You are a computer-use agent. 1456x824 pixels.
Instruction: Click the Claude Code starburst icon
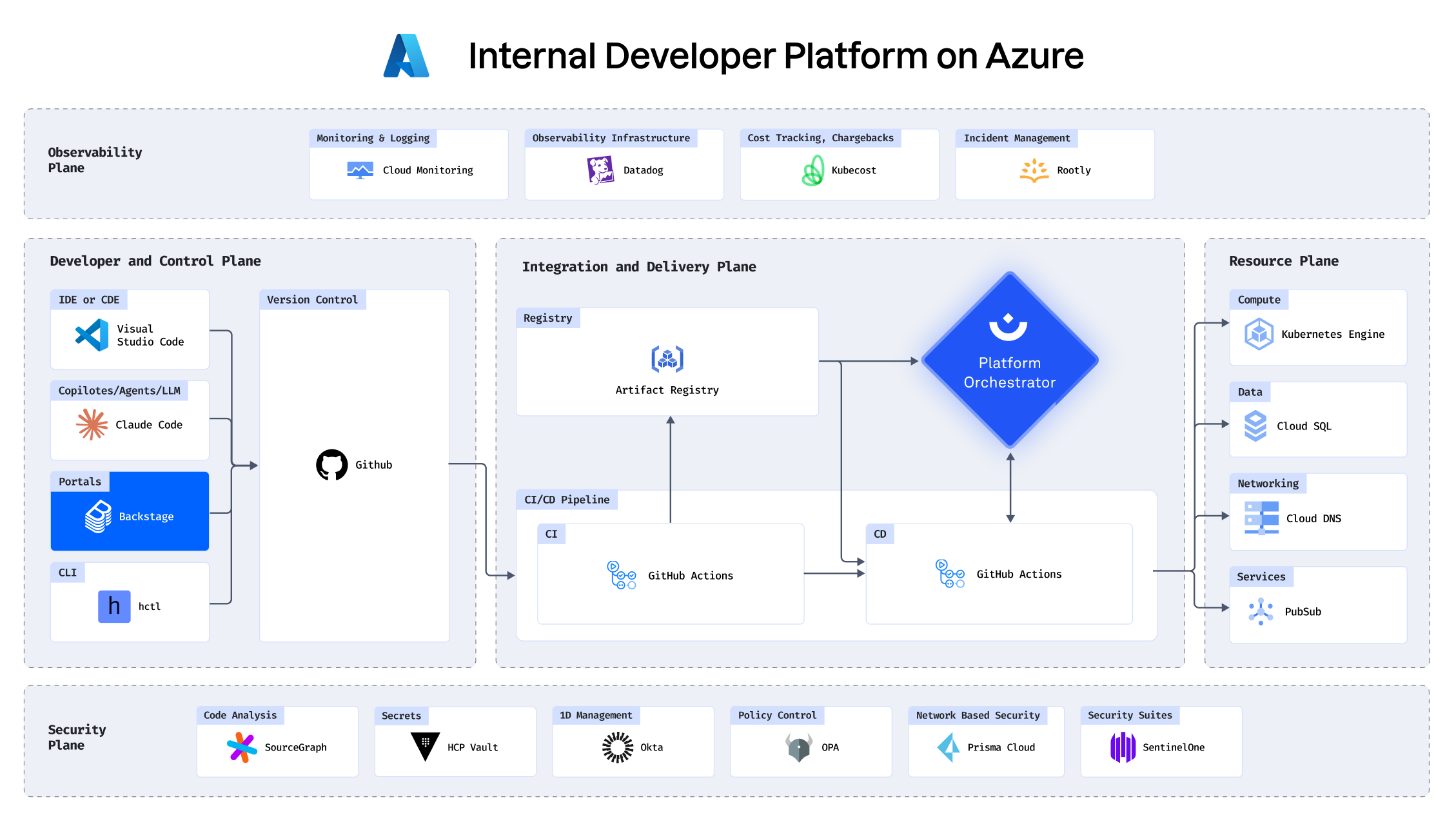92,424
